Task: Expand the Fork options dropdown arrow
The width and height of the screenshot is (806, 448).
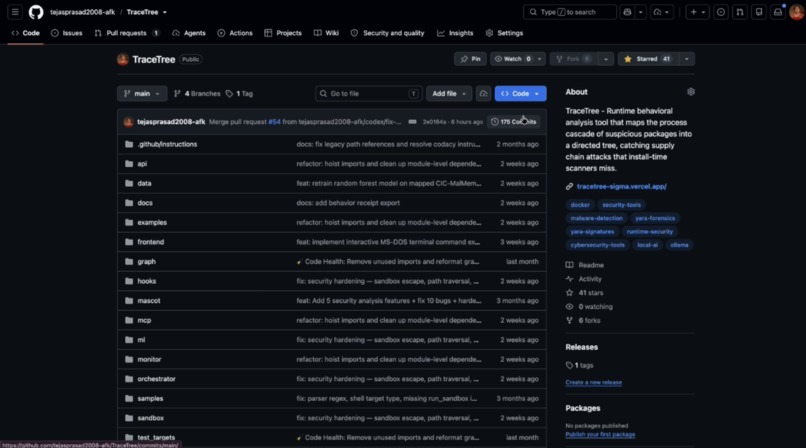Action: point(606,59)
